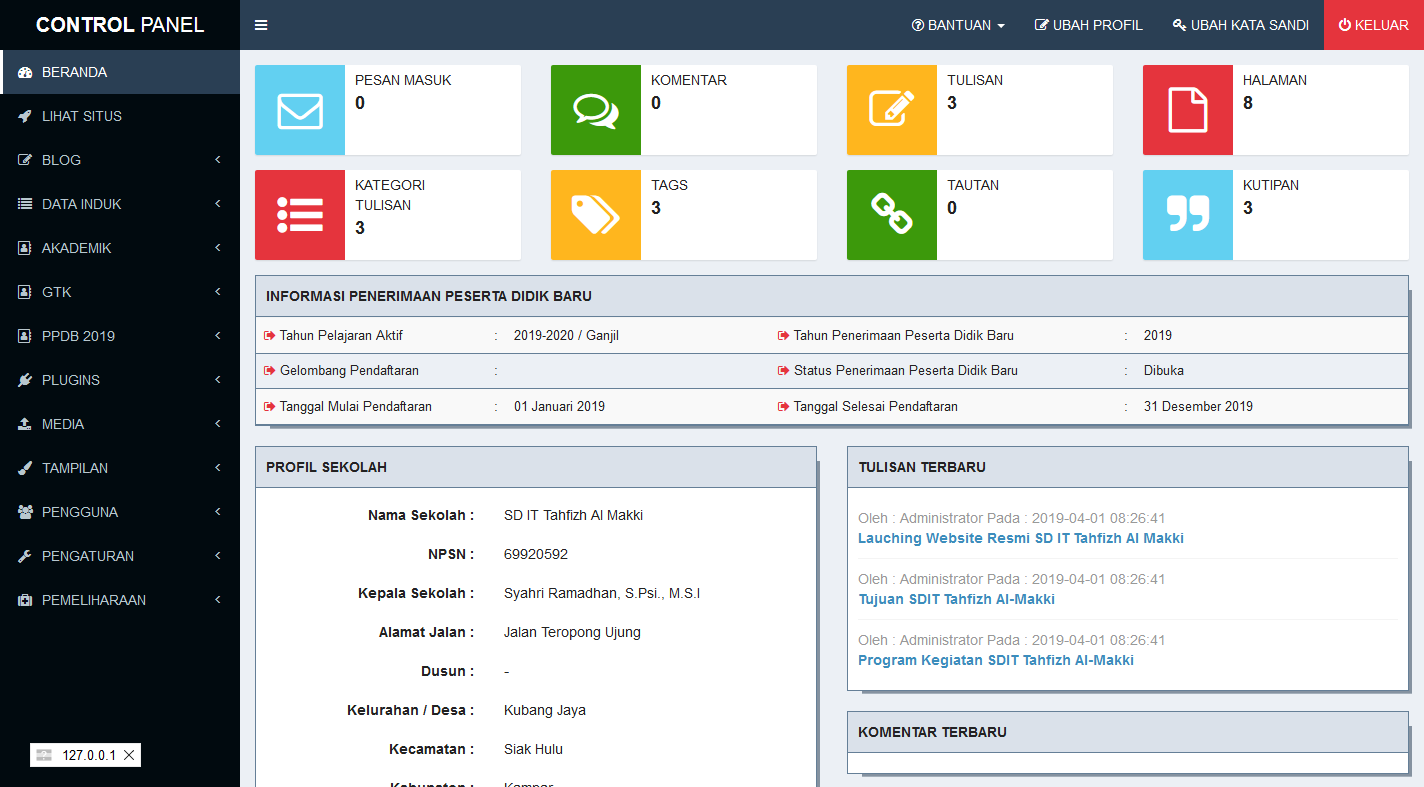Viewport: 1424px width, 787px height.
Task: Expand the Akademik submenu chevron
Action: click(218, 248)
